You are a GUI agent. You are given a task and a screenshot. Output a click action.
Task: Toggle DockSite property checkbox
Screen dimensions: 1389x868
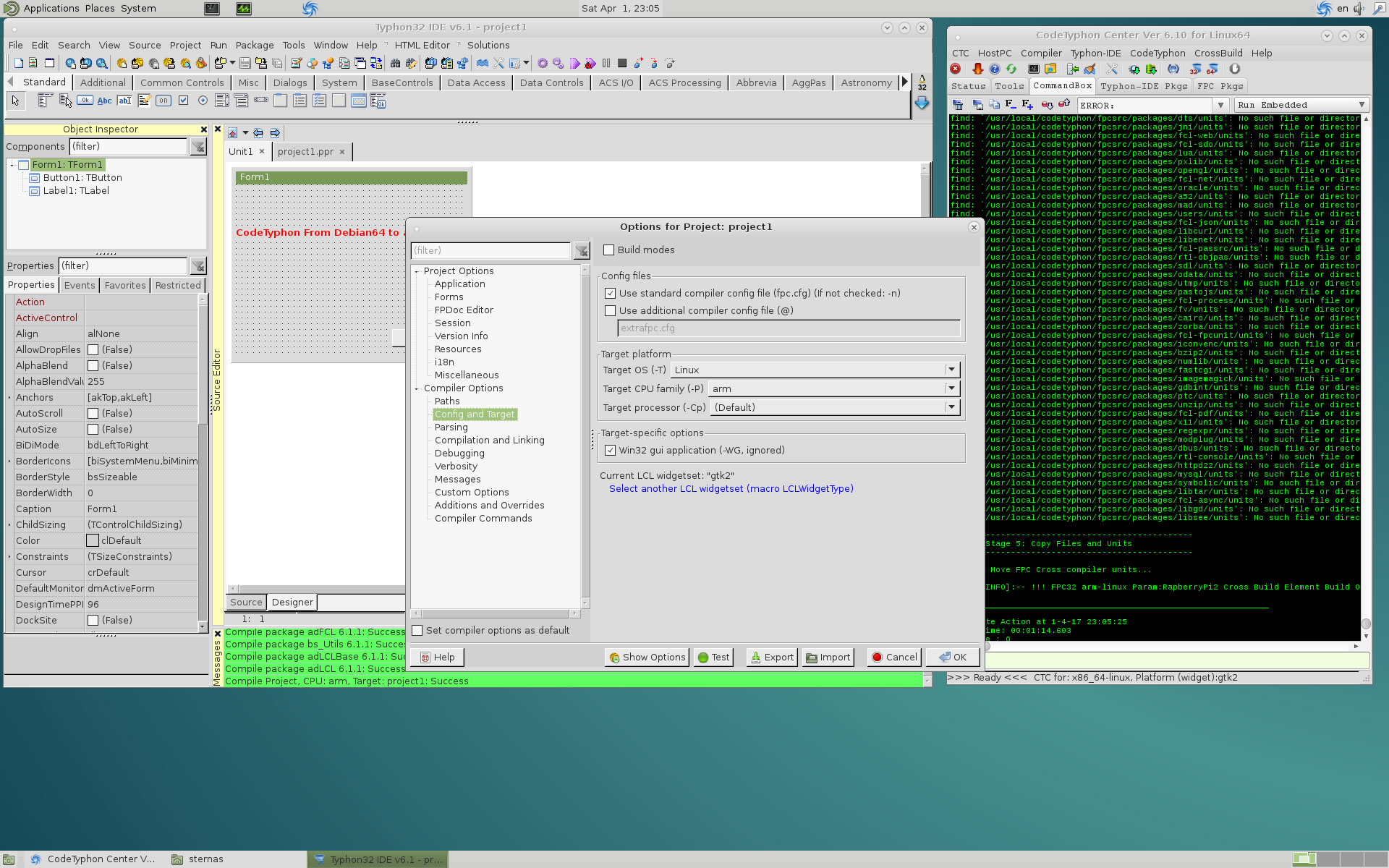93,620
